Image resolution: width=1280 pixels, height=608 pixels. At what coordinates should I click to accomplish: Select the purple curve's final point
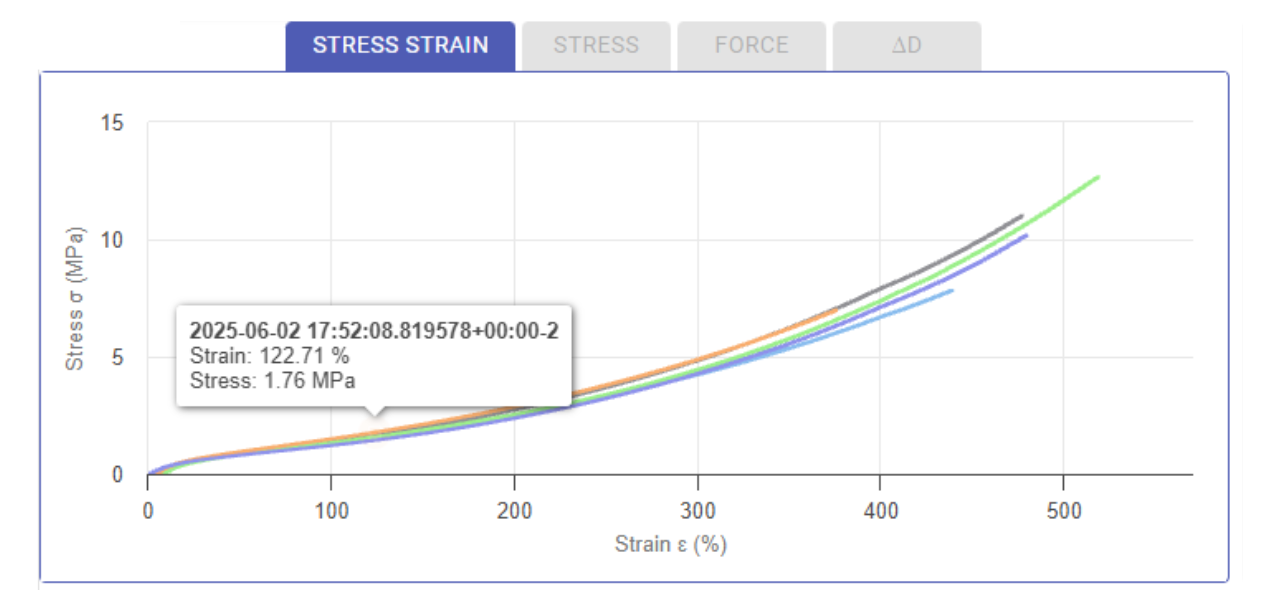point(1026,236)
